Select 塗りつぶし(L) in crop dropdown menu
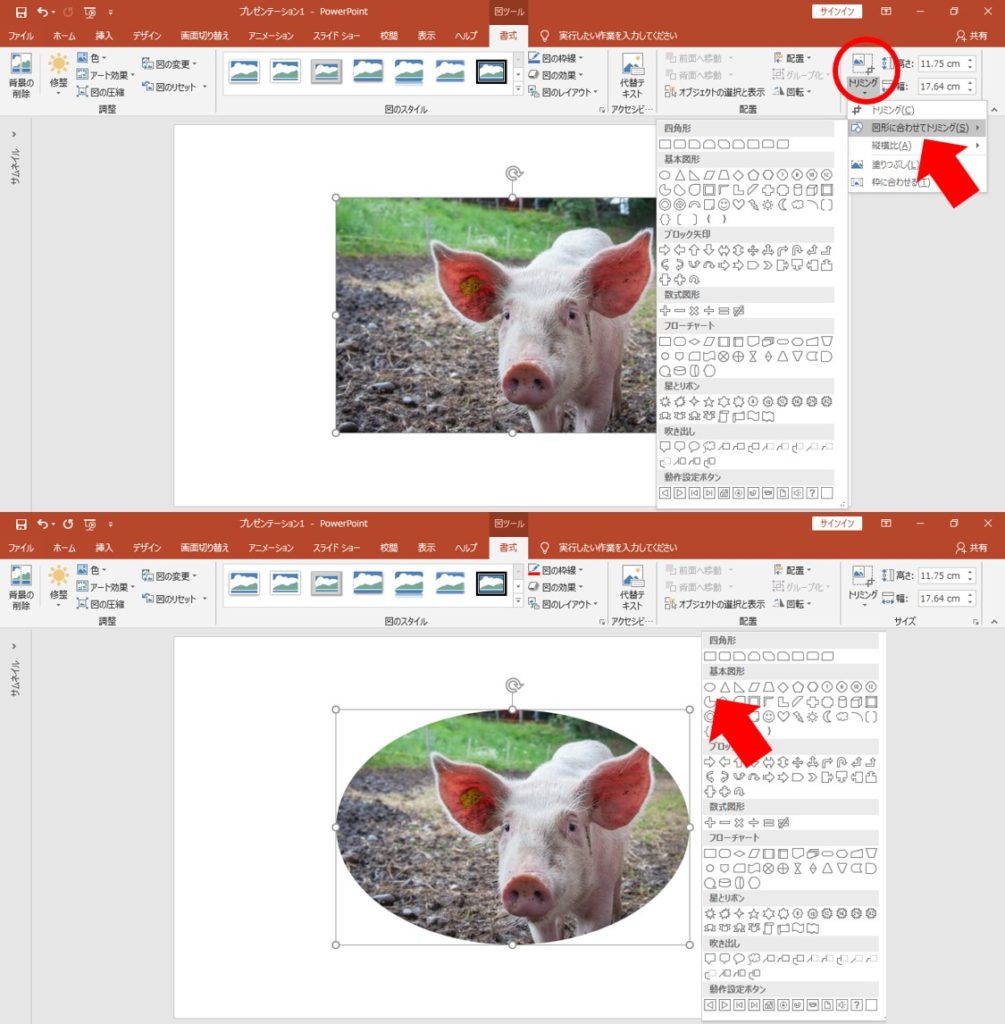 894,164
